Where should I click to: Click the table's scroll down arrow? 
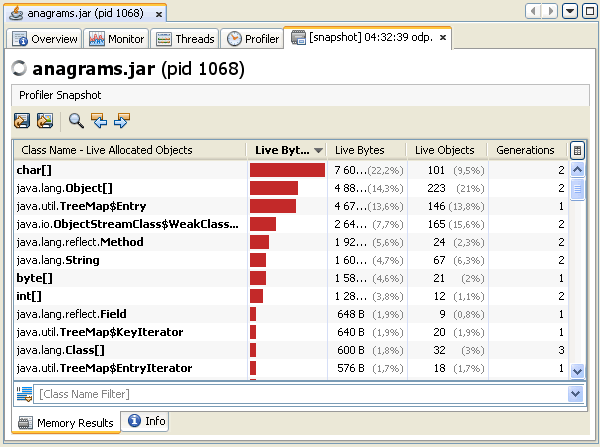[x=577, y=371]
